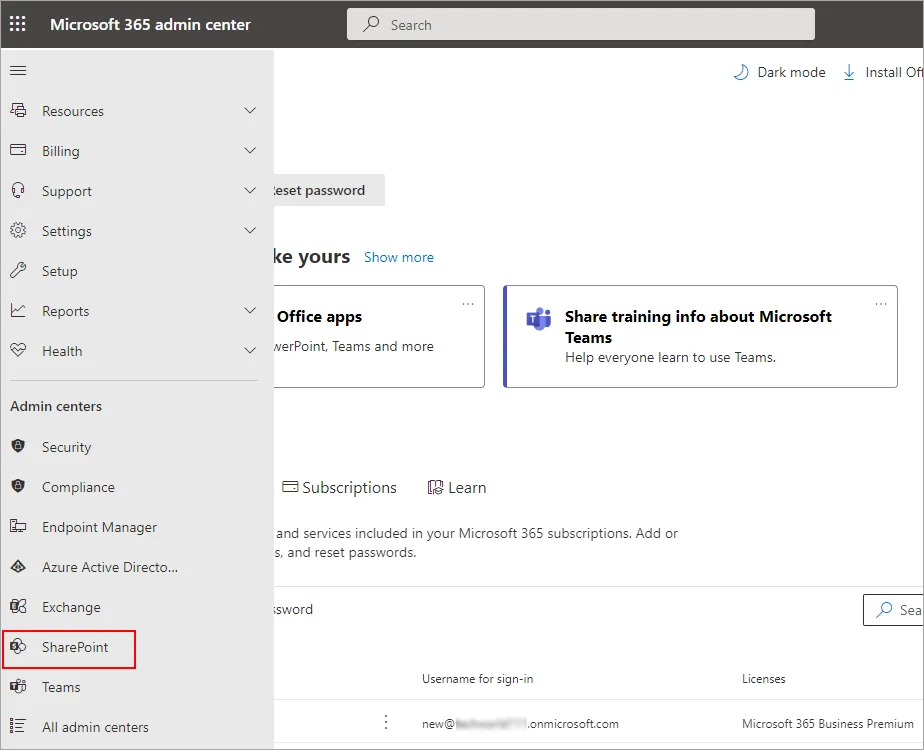Switch to the Subscriptions tab
Viewport: 924px width, 750px height.
point(339,488)
